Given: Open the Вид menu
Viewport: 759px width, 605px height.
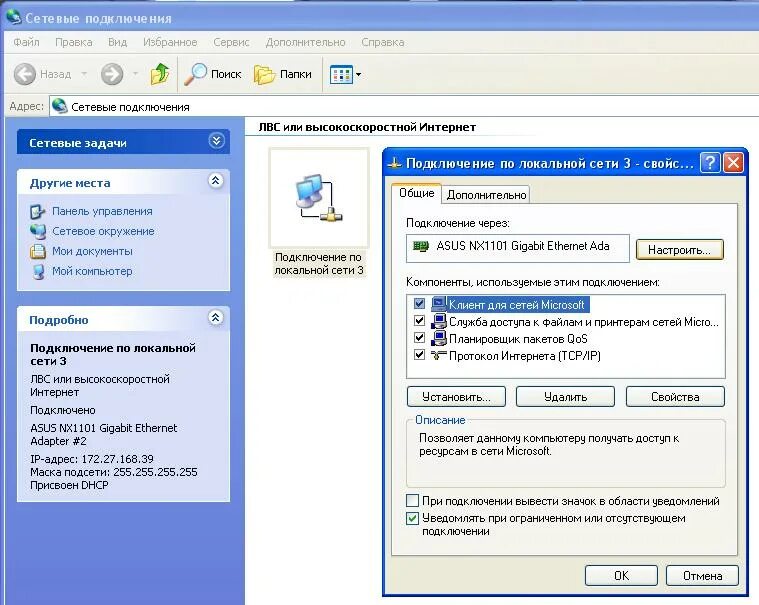Looking at the screenshot, I should point(117,42).
